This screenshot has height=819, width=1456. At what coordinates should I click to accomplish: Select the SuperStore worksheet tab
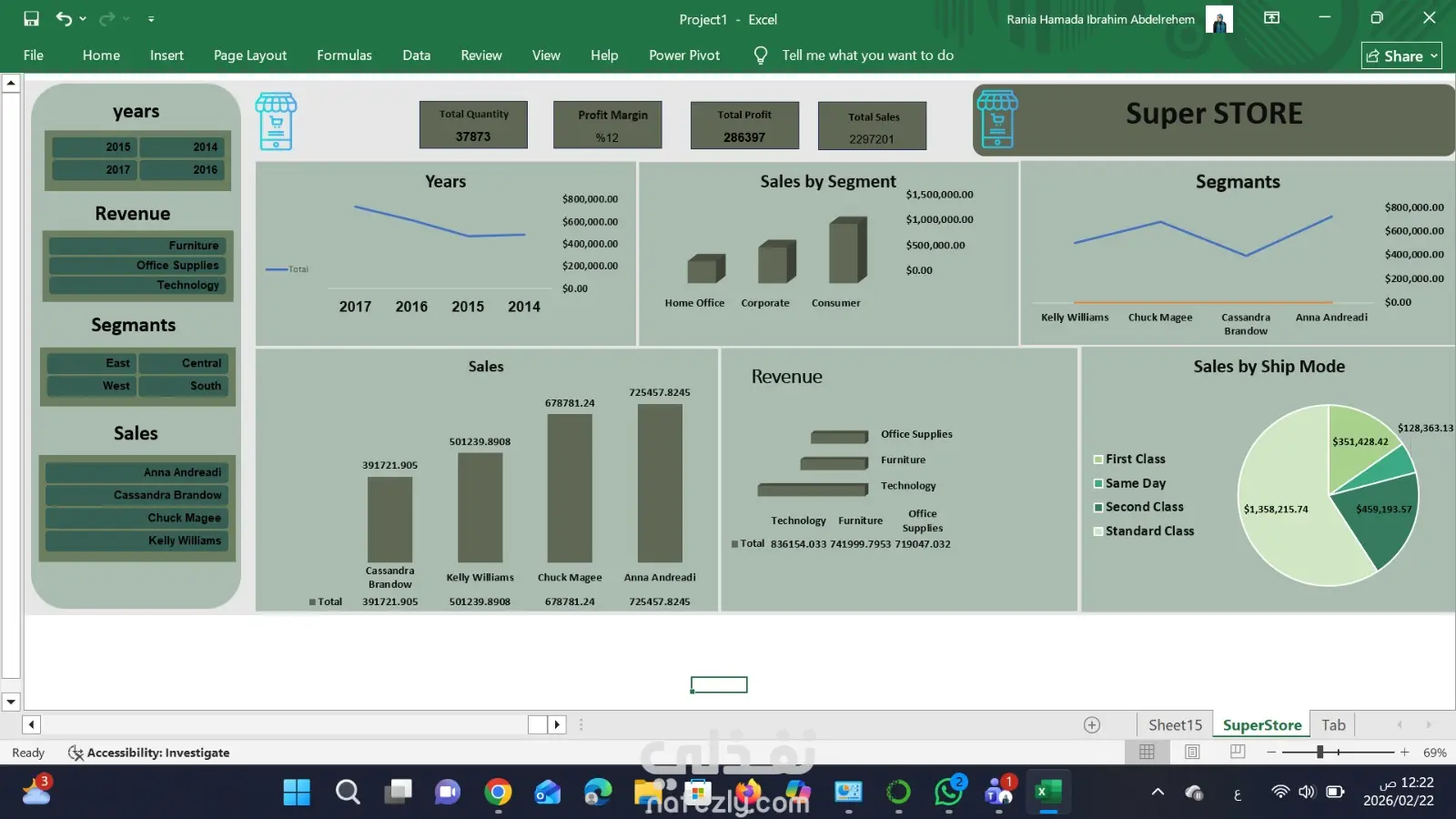click(1262, 725)
